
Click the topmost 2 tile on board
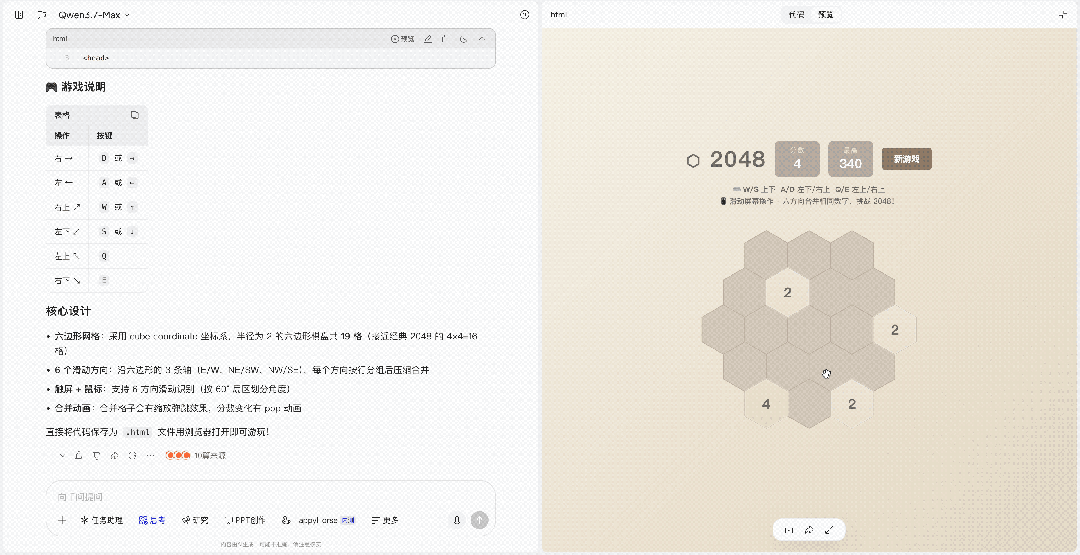click(787, 293)
